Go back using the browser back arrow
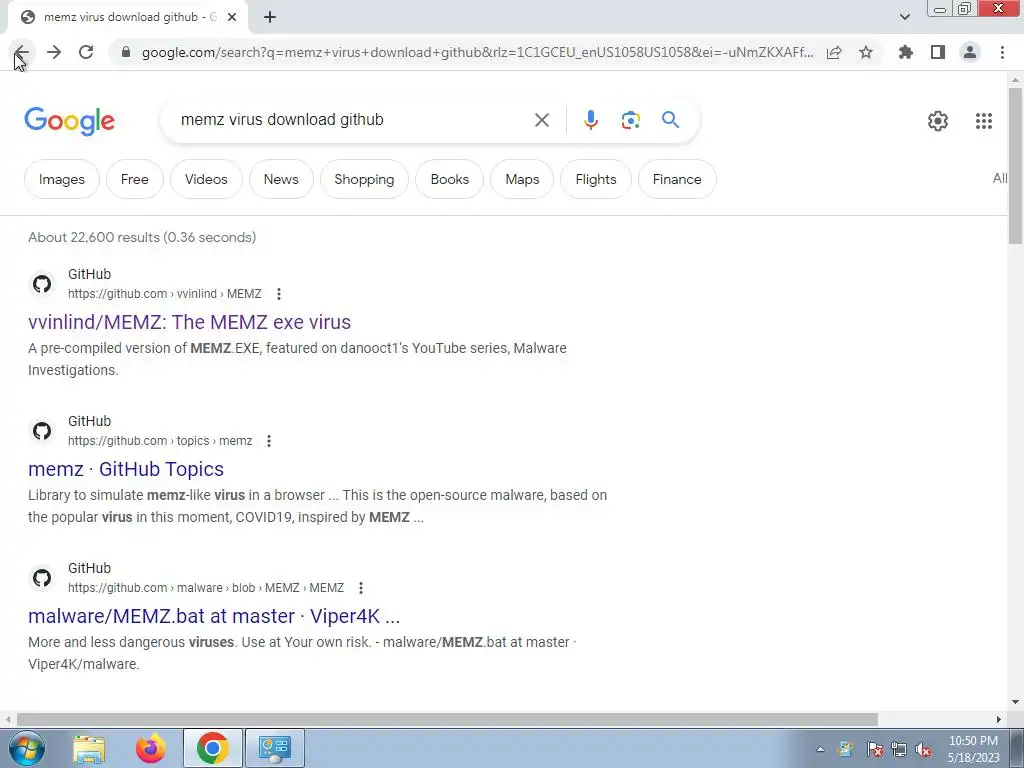Screen dimensions: 1024x768 (22, 52)
